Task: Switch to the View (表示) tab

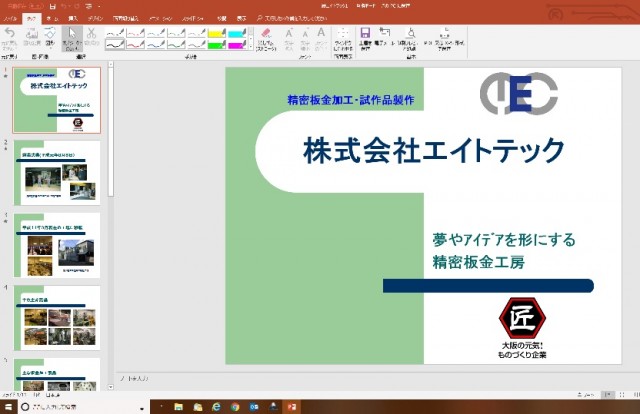Action: (x=242, y=18)
